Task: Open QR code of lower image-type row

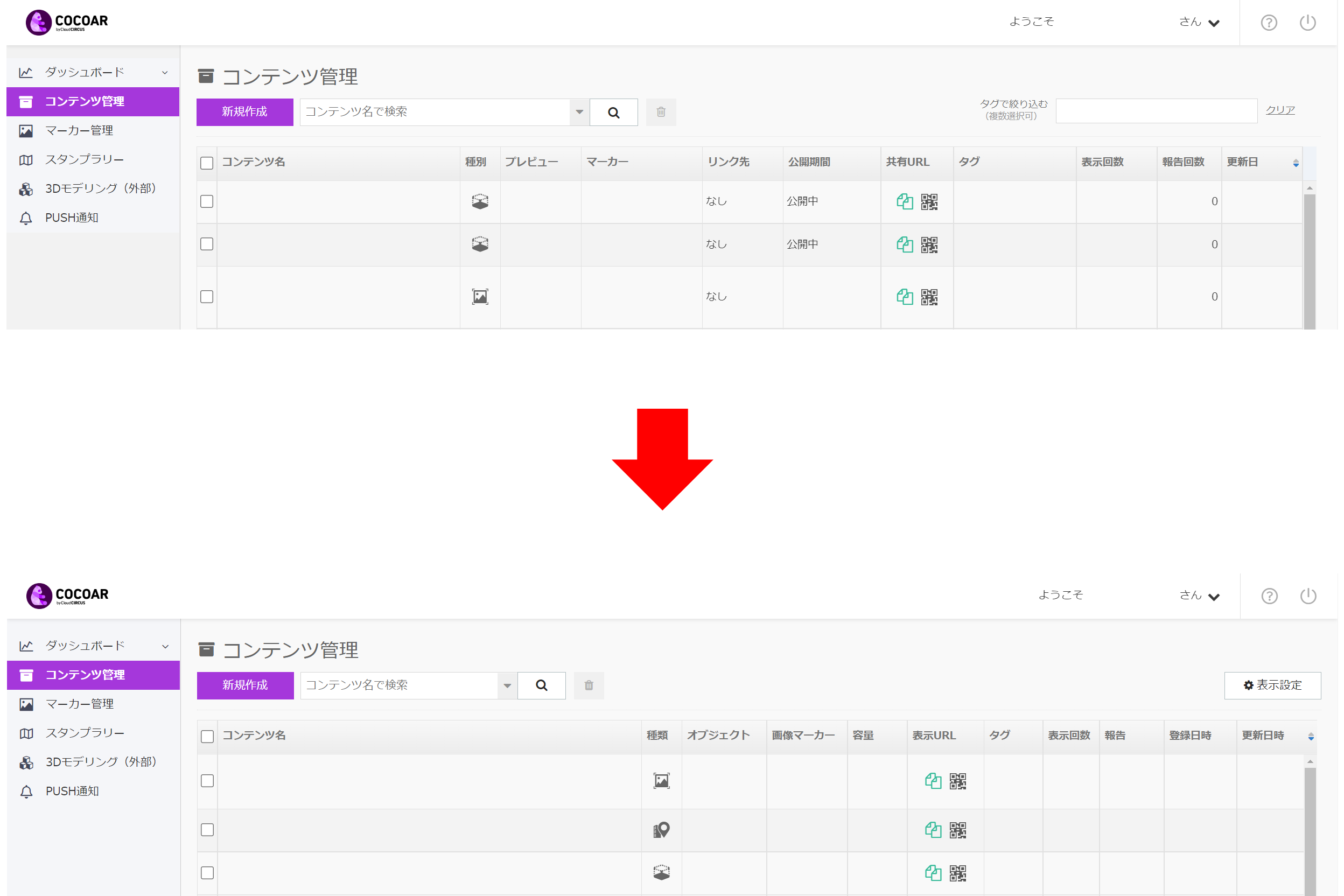Action: pos(958,781)
